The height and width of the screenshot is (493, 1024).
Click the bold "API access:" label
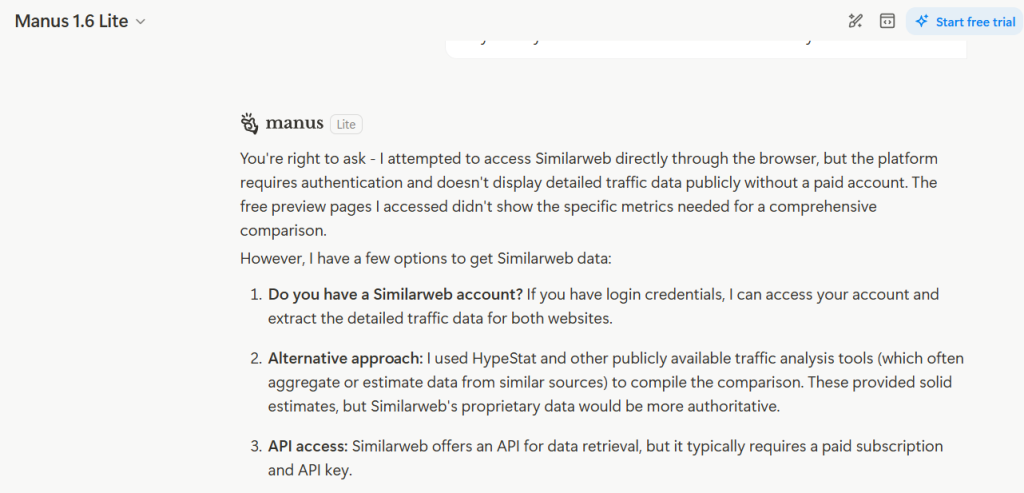click(x=308, y=445)
